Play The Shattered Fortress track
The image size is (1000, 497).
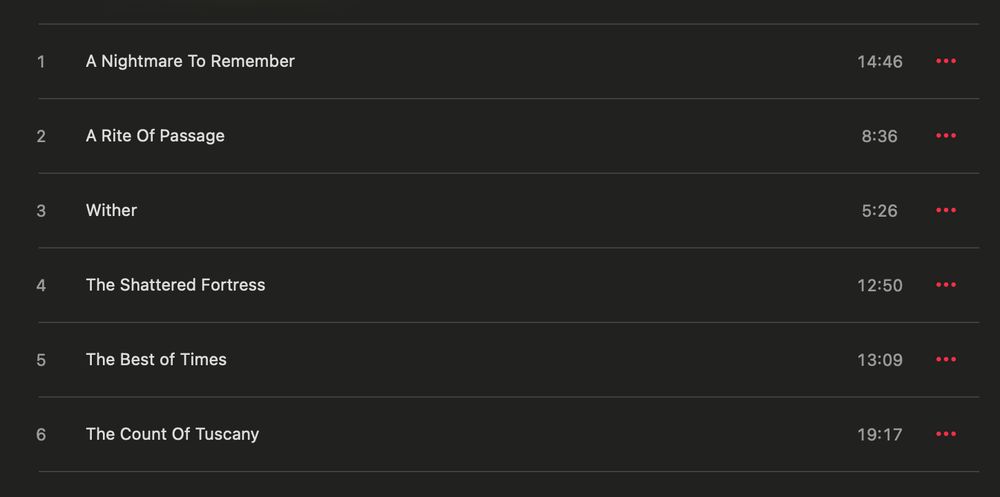click(175, 285)
